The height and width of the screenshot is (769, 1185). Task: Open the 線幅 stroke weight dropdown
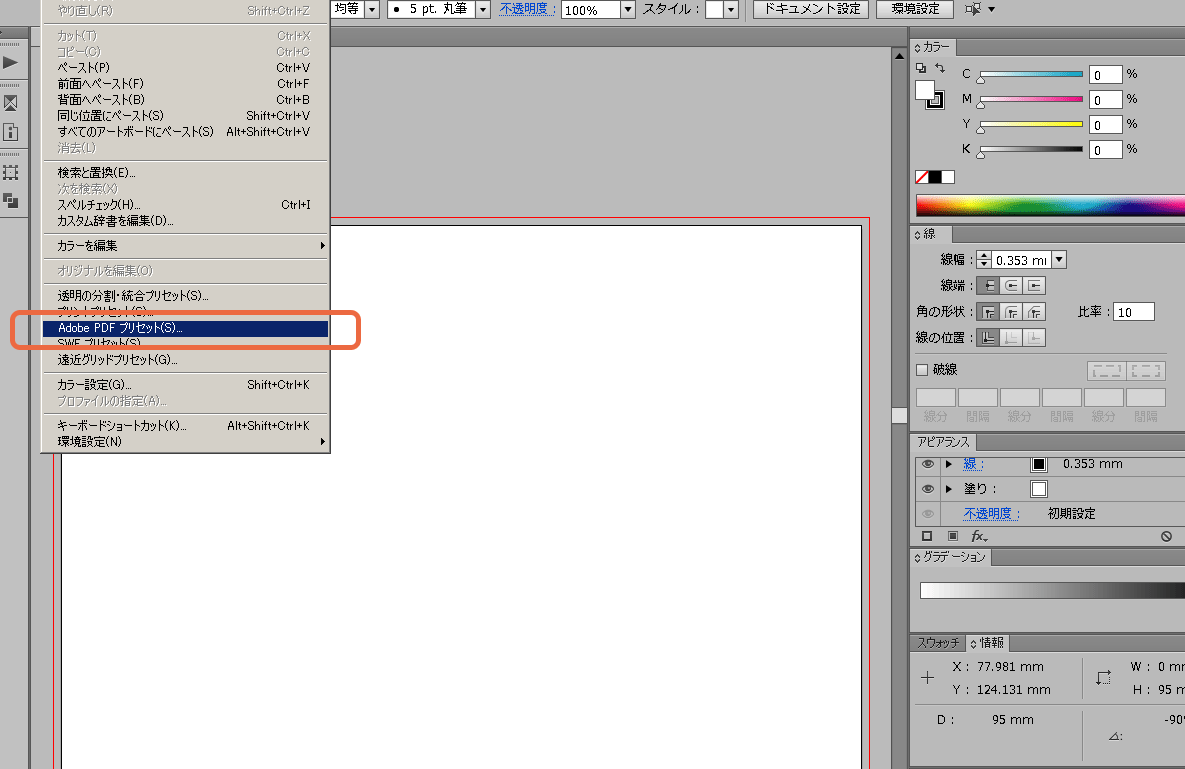click(1059, 260)
